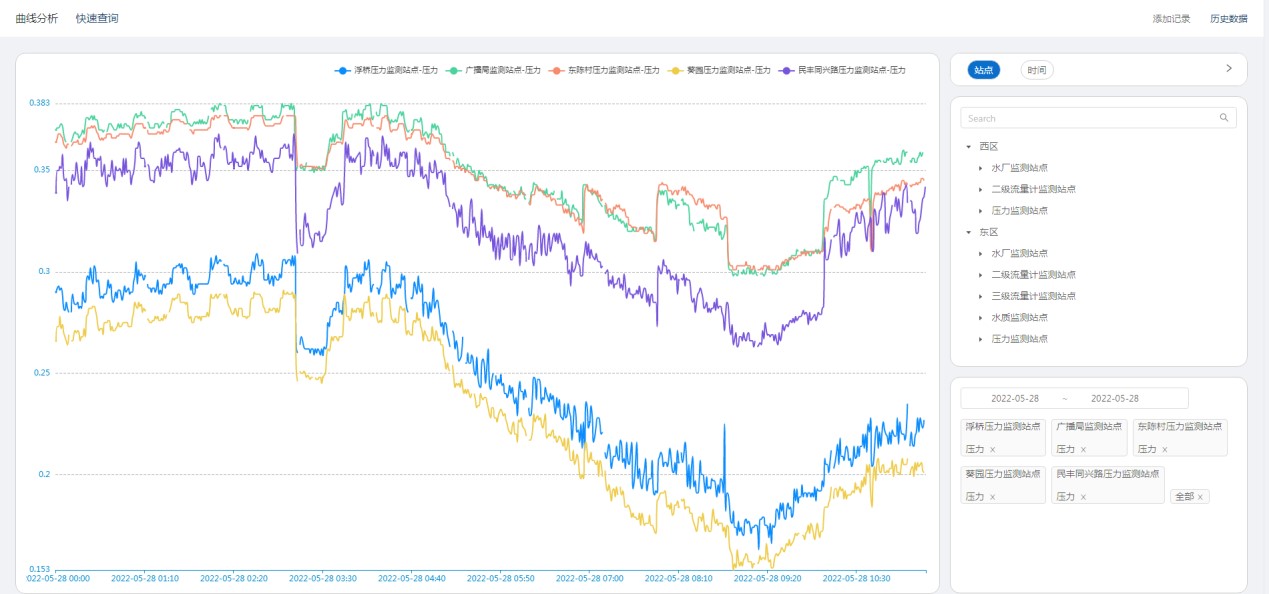Select the 时间 tab pill
Viewport: 1269px width, 594px height.
tap(1037, 70)
